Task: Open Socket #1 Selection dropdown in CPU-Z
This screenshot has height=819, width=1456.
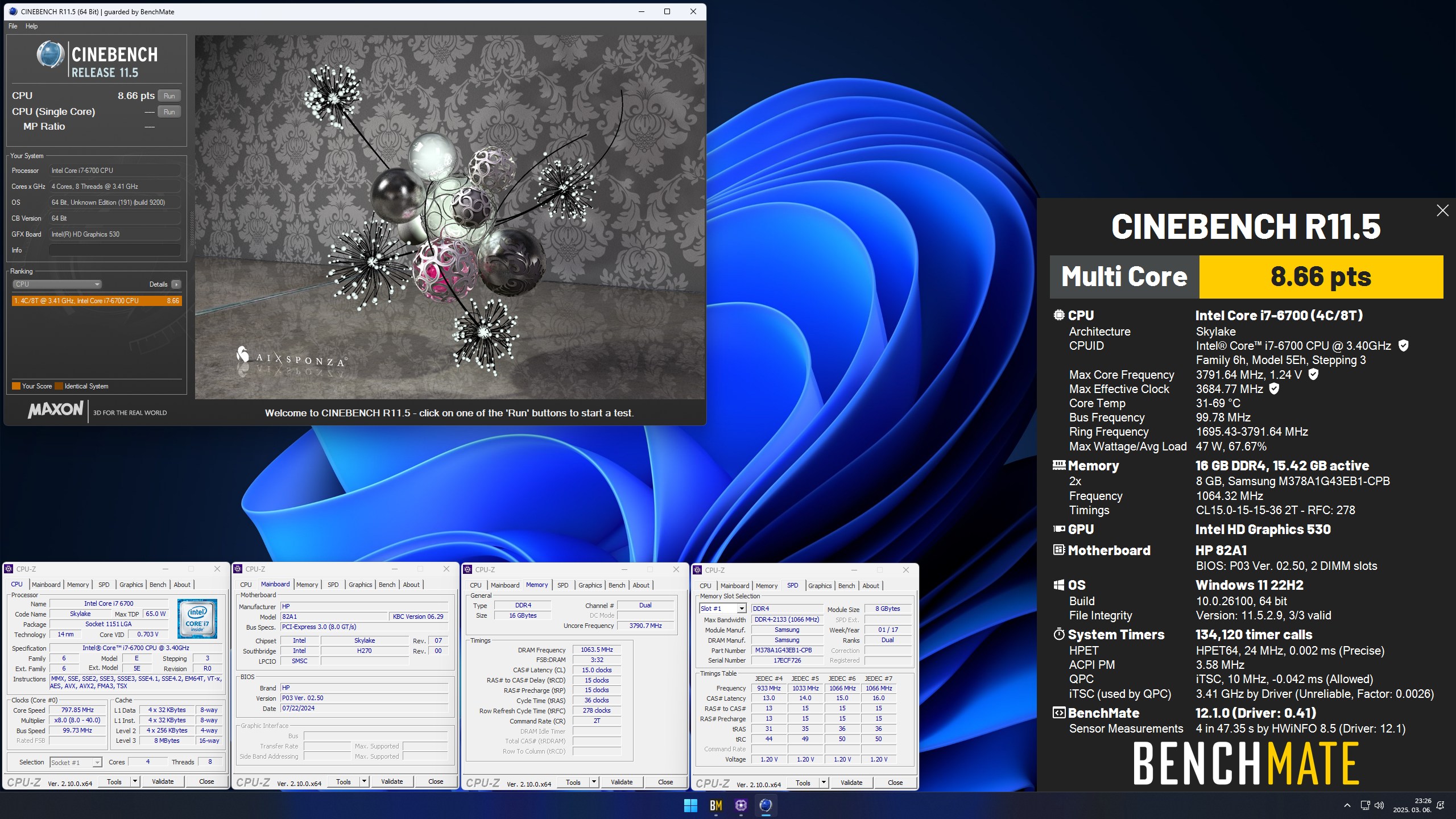Action: [76, 762]
